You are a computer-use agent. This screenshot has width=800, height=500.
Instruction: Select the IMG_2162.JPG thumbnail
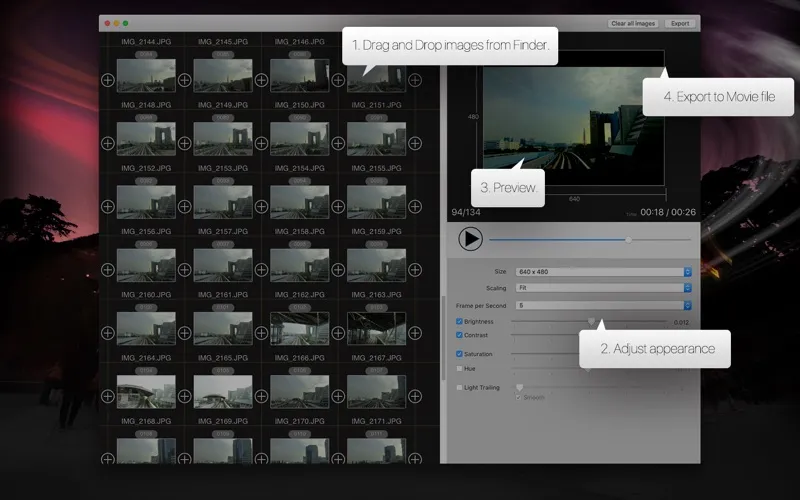coord(299,329)
